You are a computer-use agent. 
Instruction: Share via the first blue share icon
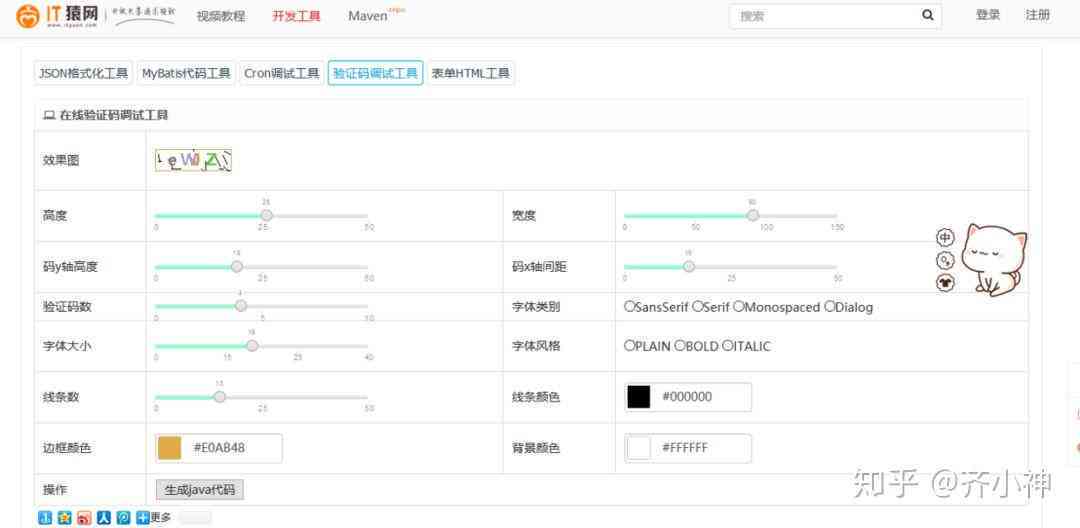pos(45,517)
